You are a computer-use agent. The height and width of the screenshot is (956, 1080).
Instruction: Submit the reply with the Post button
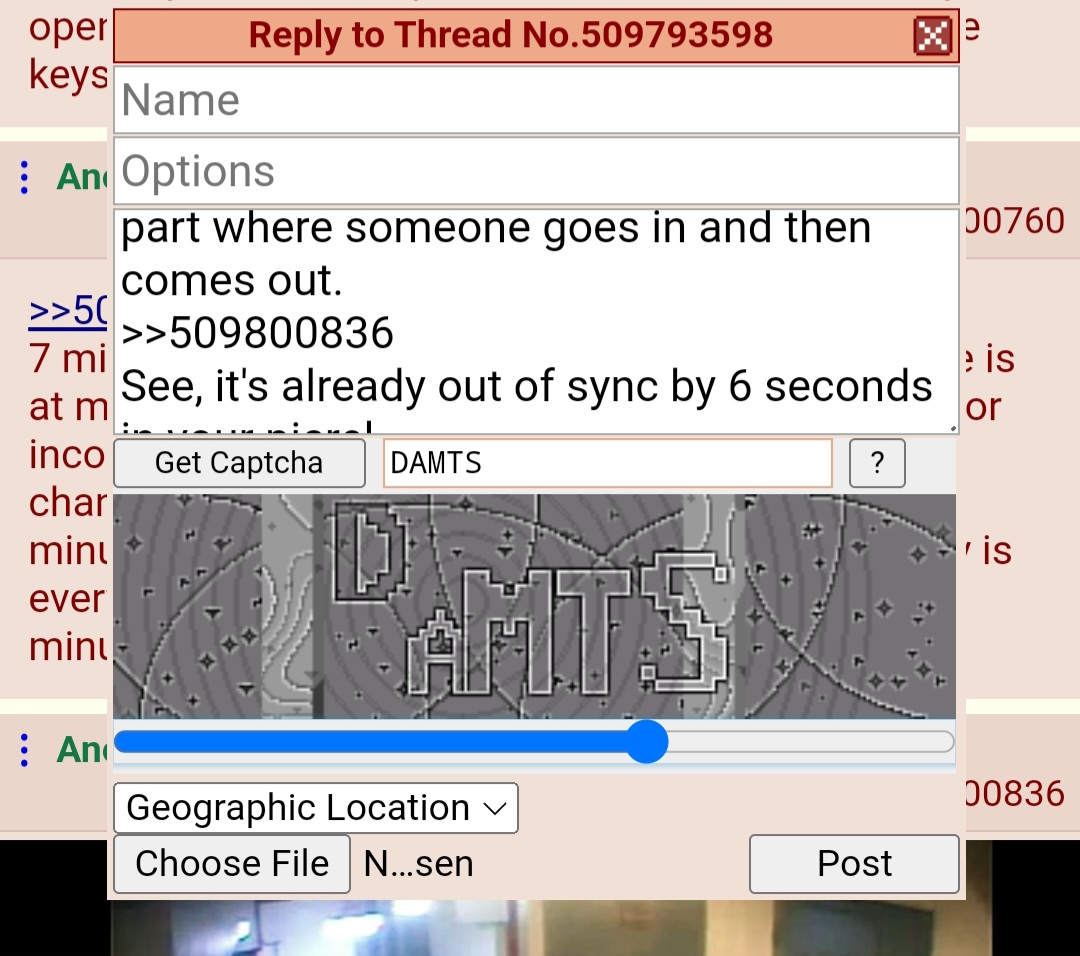click(x=854, y=864)
